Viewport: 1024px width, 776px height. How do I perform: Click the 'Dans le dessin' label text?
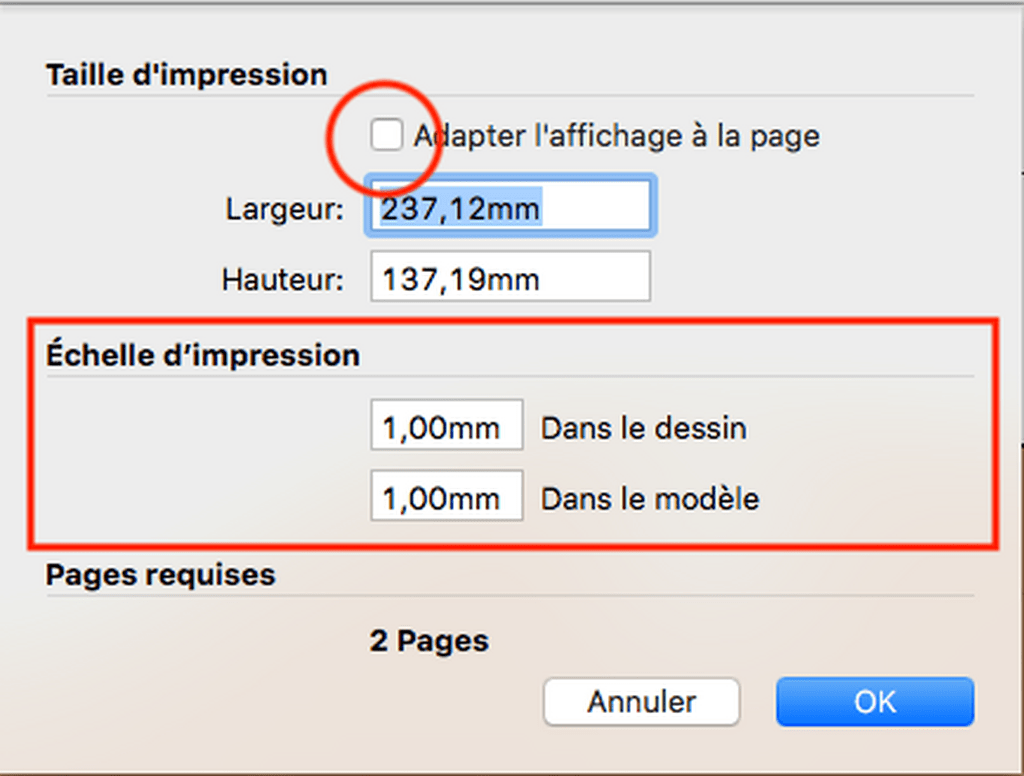click(644, 429)
